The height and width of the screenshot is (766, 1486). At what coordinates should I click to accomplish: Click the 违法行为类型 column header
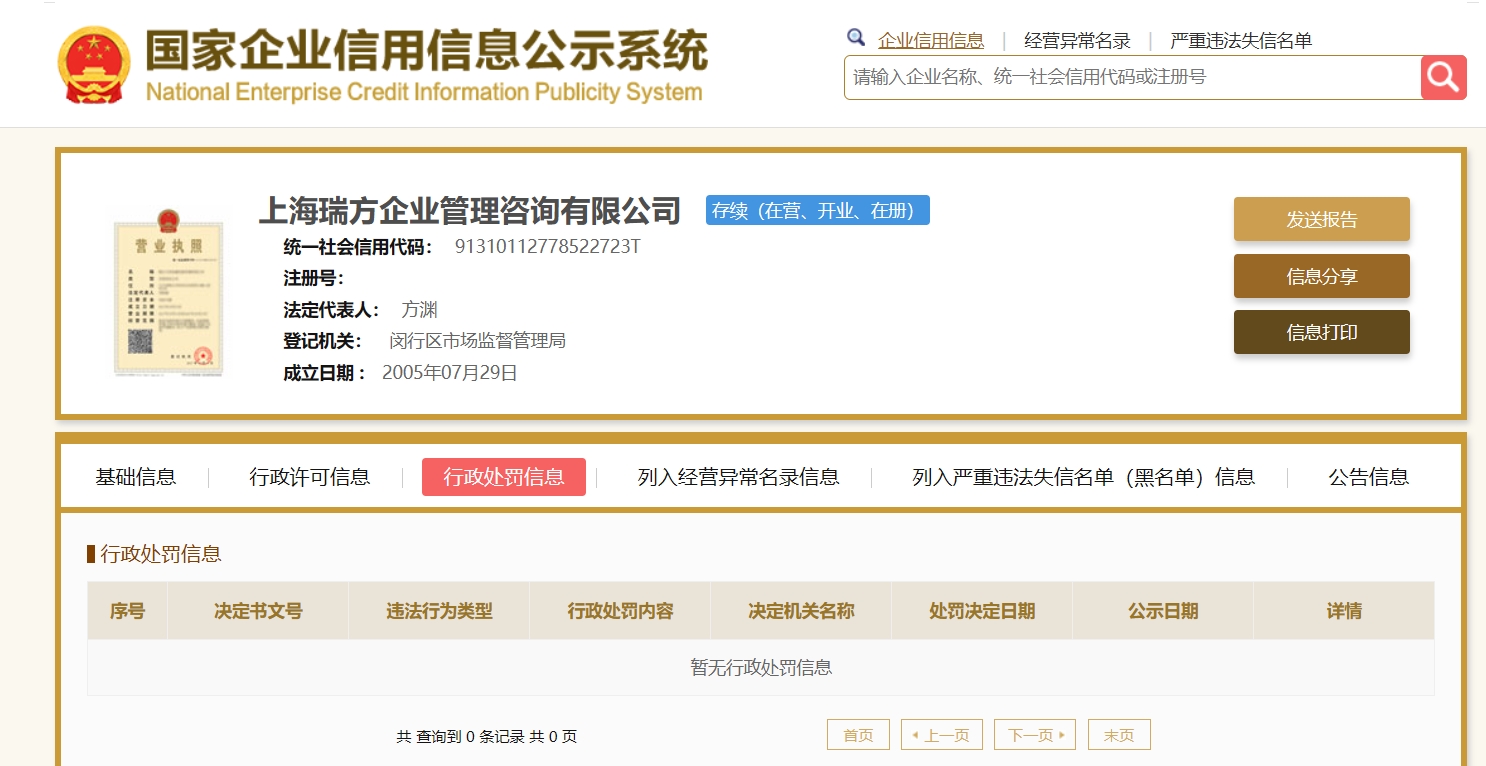coord(439,611)
